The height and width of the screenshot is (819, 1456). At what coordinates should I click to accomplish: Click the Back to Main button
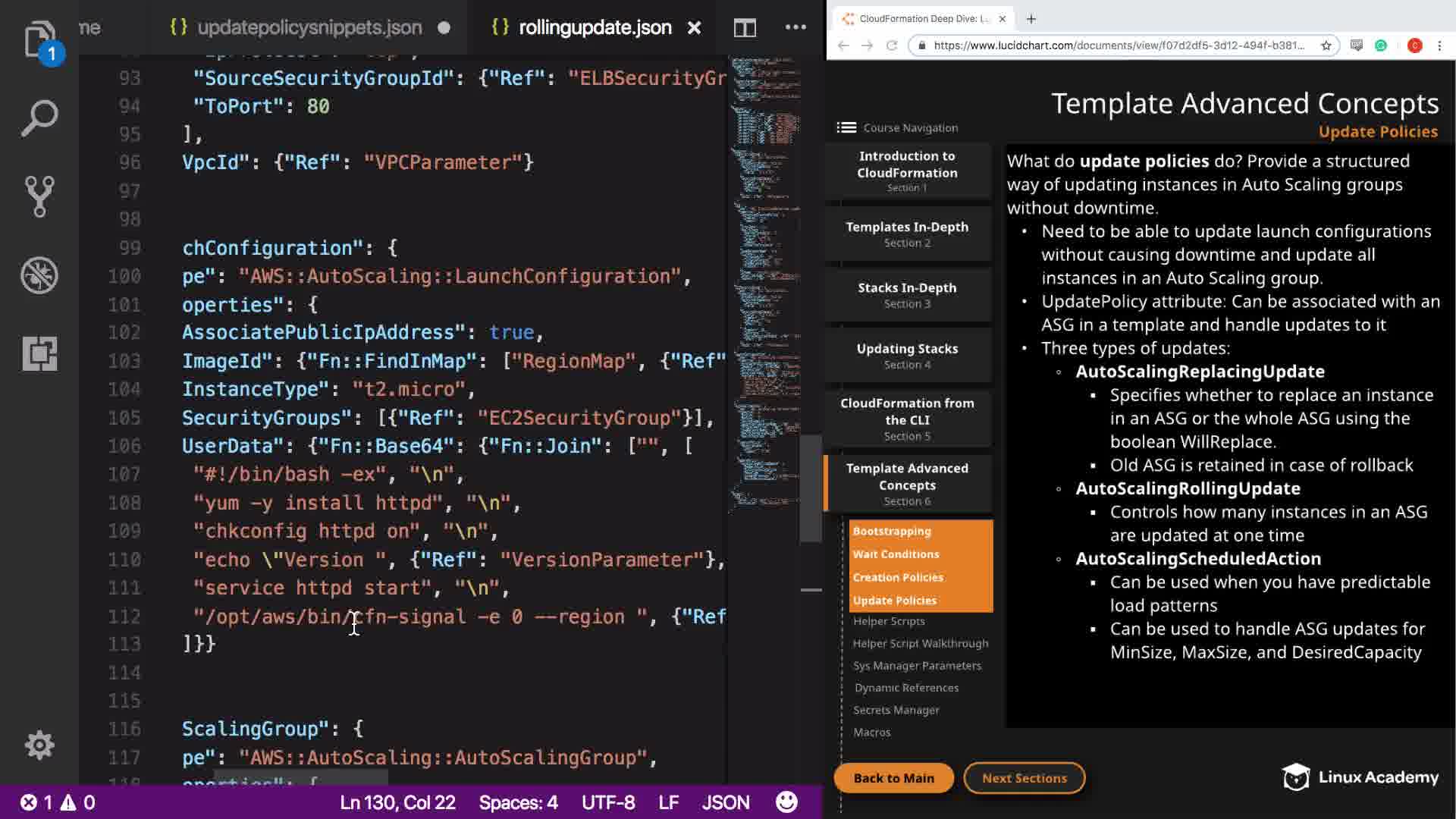893,778
